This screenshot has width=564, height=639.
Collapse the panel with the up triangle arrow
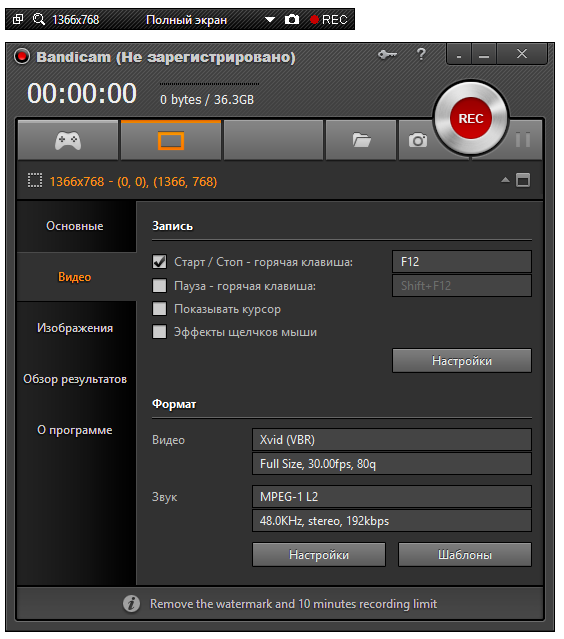505,180
